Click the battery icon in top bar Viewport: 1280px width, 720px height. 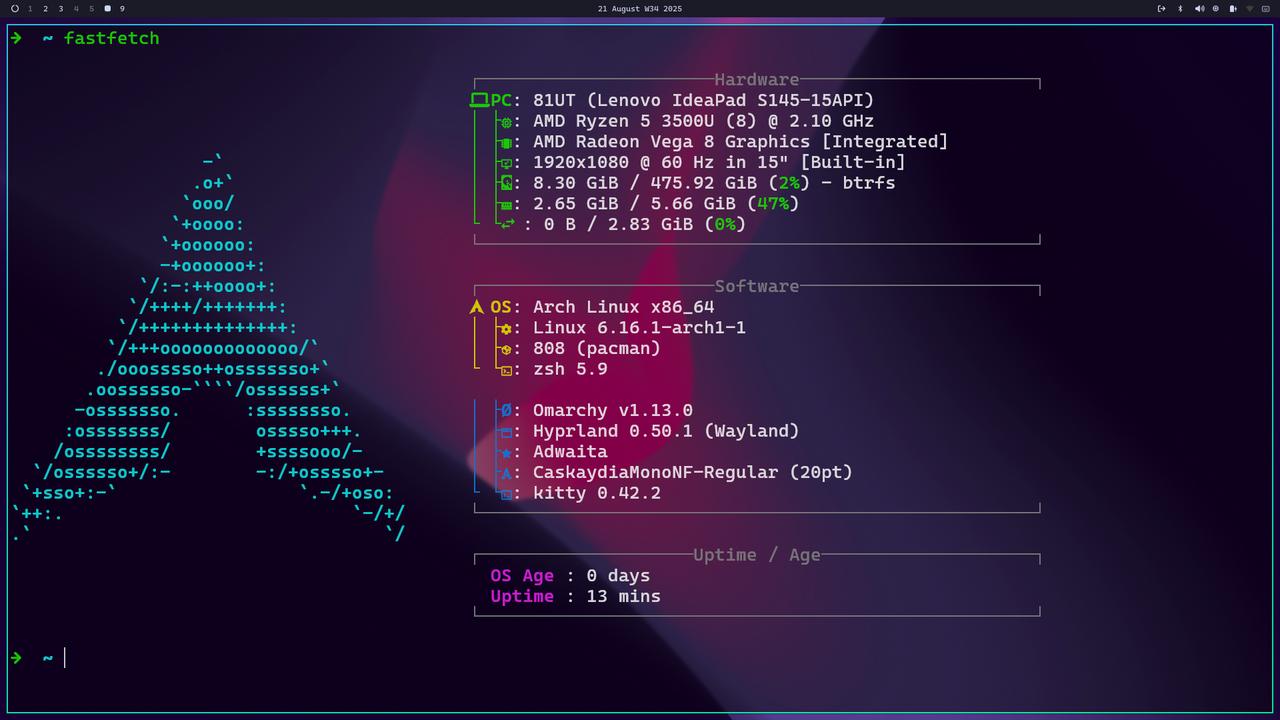point(1233,8)
